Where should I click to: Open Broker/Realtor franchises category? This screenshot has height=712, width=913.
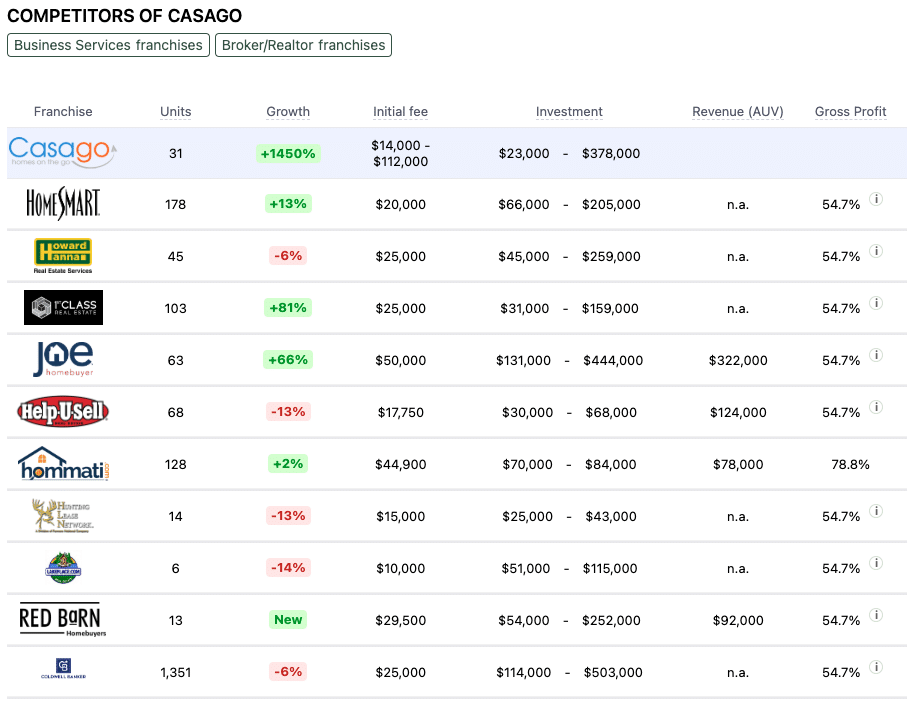(x=303, y=45)
